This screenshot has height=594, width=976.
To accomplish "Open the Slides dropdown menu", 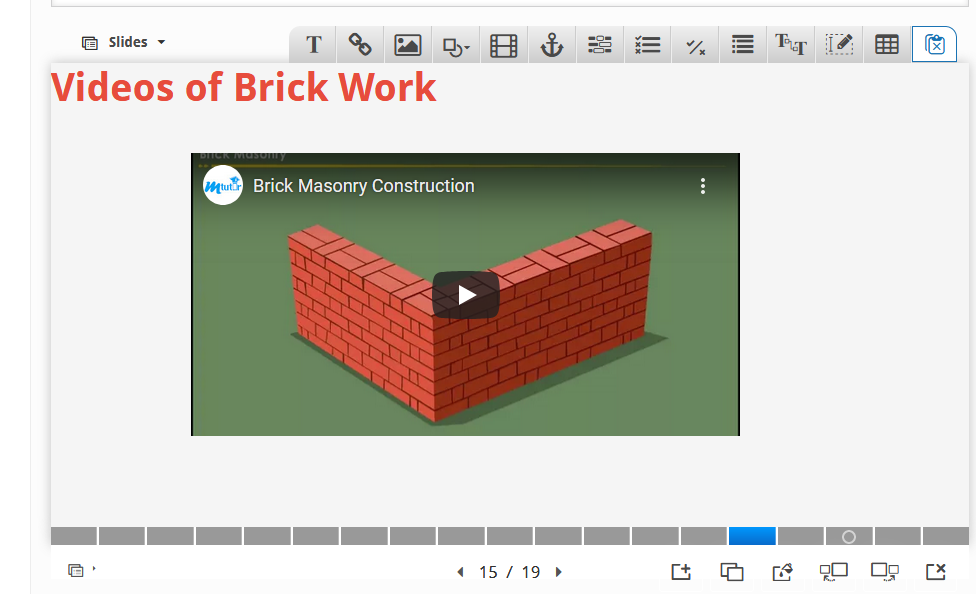I will (x=123, y=42).
